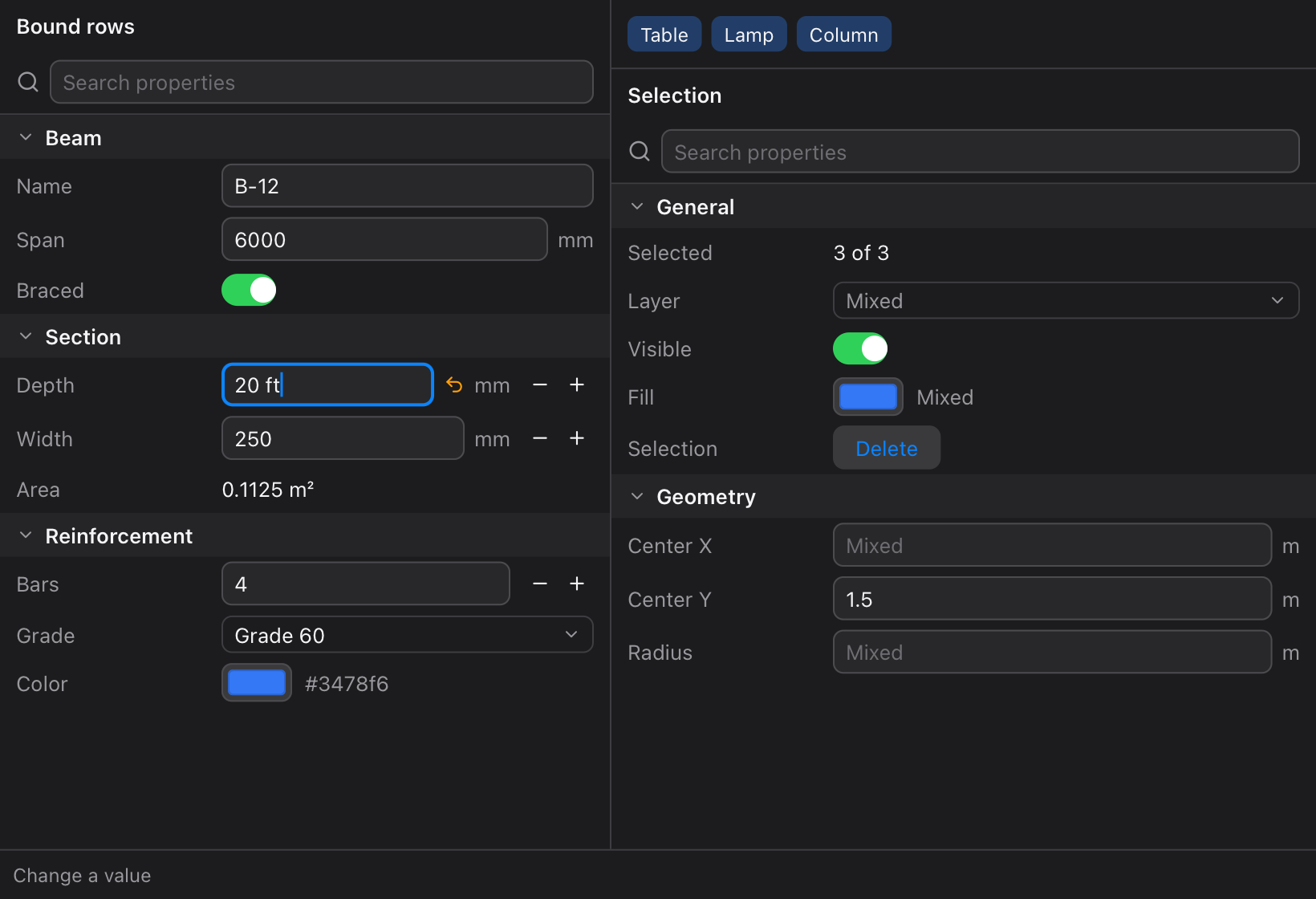Increase Width with the plus button
Image resolution: width=1316 pixels, height=899 pixels.
pos(577,438)
